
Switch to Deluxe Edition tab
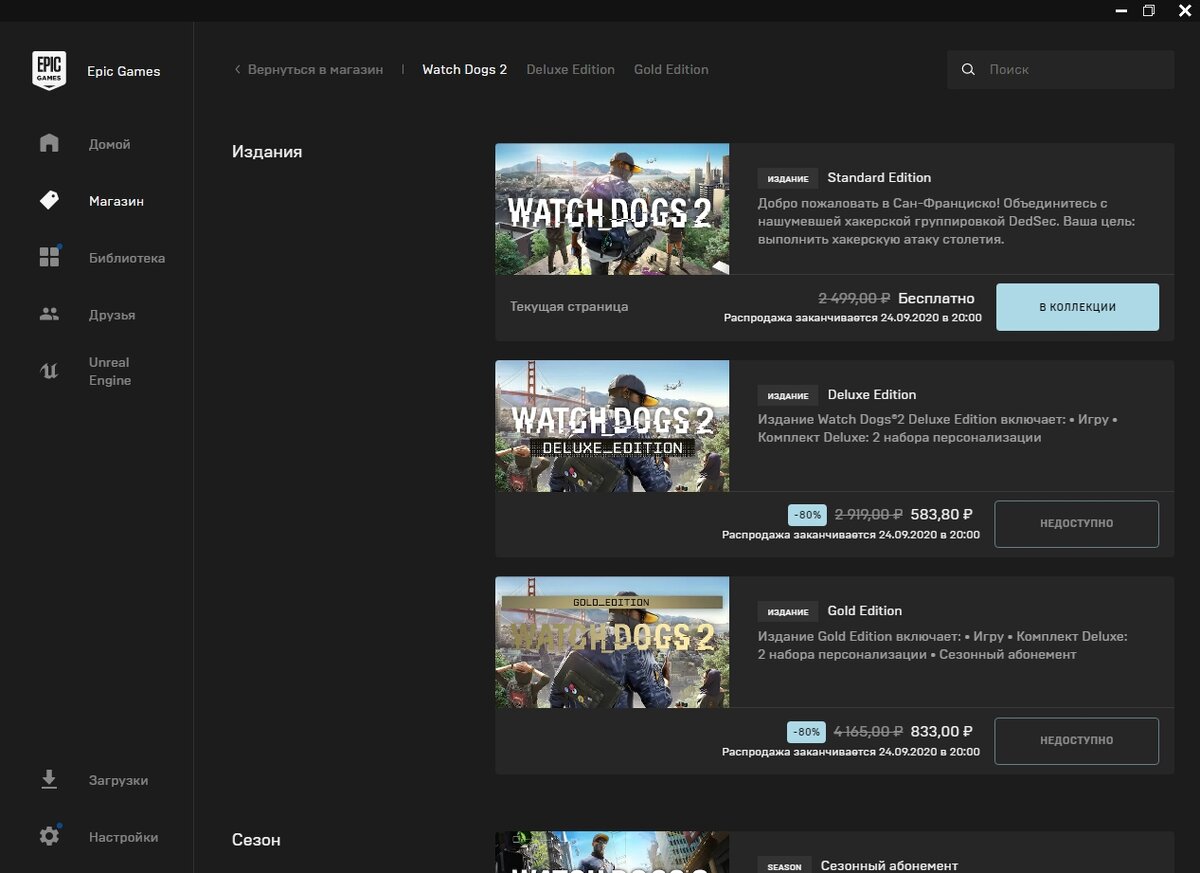pyautogui.click(x=571, y=70)
